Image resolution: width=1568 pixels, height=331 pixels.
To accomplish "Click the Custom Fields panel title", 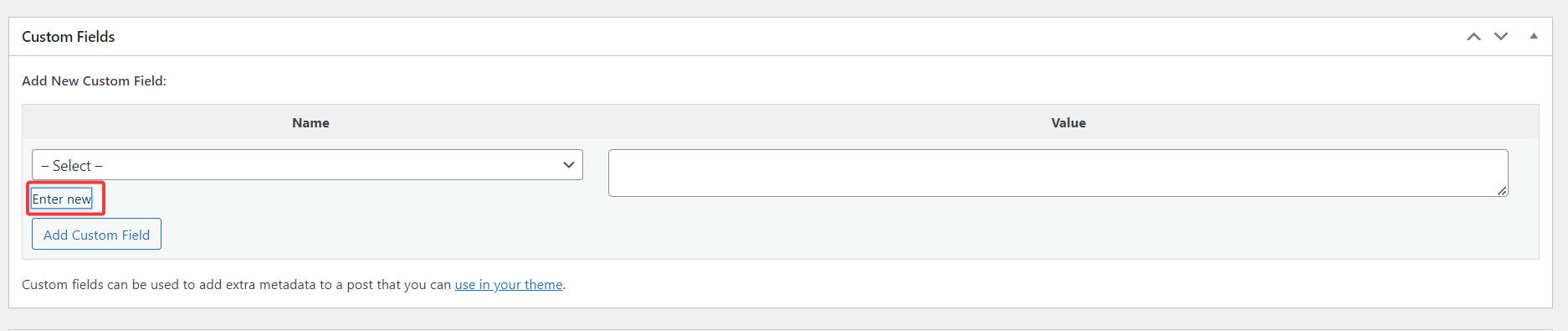I will pos(69,37).
